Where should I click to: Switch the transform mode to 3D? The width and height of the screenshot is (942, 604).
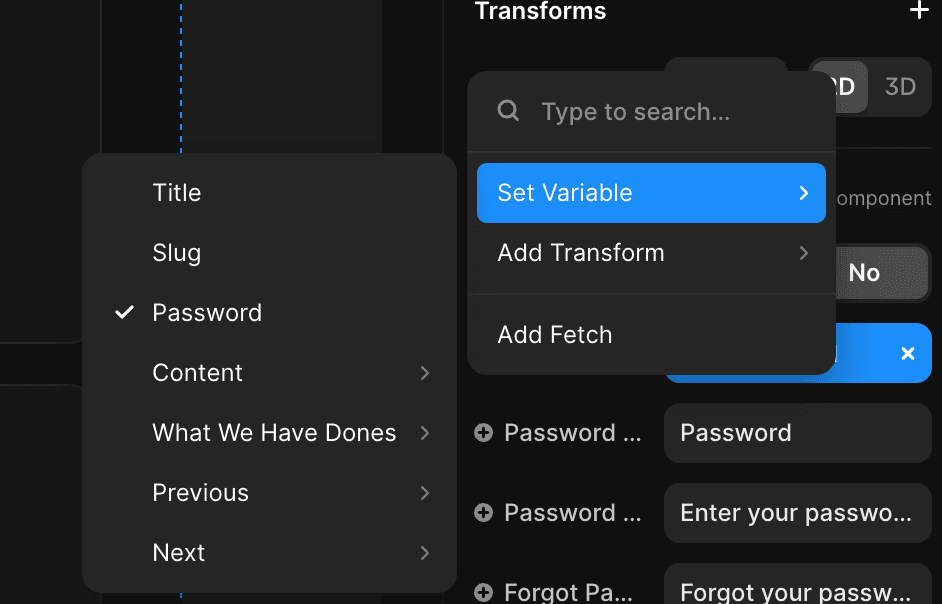click(x=900, y=87)
